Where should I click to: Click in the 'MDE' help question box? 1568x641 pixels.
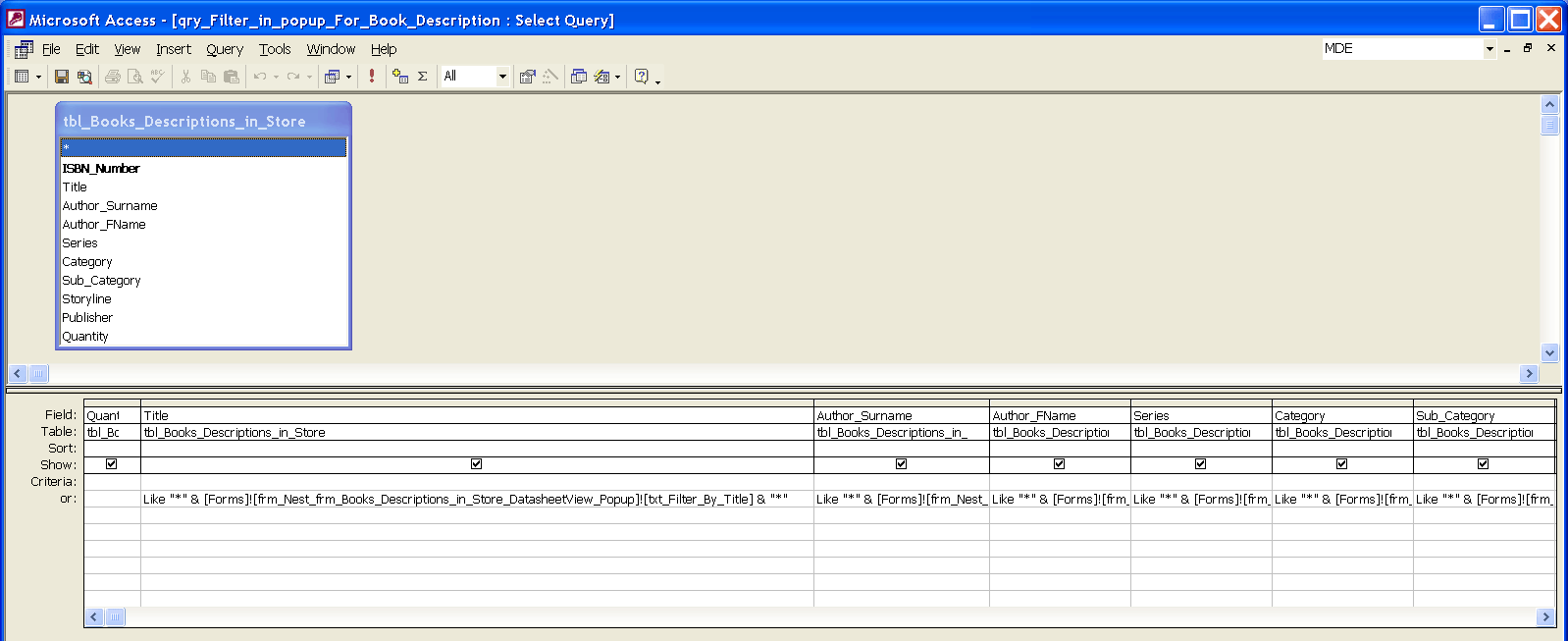pyautogui.click(x=1402, y=48)
